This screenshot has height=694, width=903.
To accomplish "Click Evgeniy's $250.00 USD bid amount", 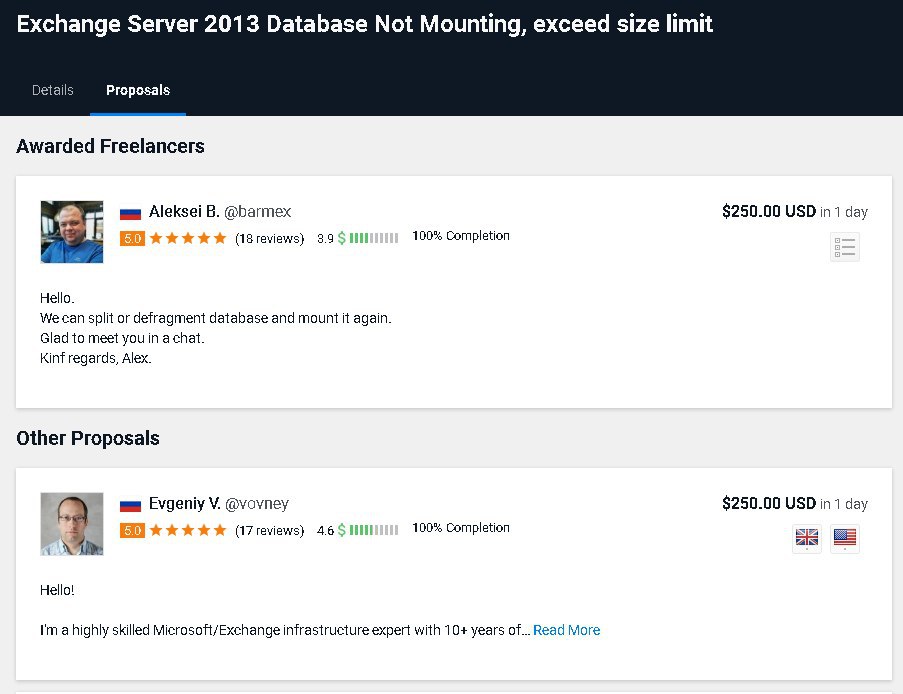I will point(769,503).
